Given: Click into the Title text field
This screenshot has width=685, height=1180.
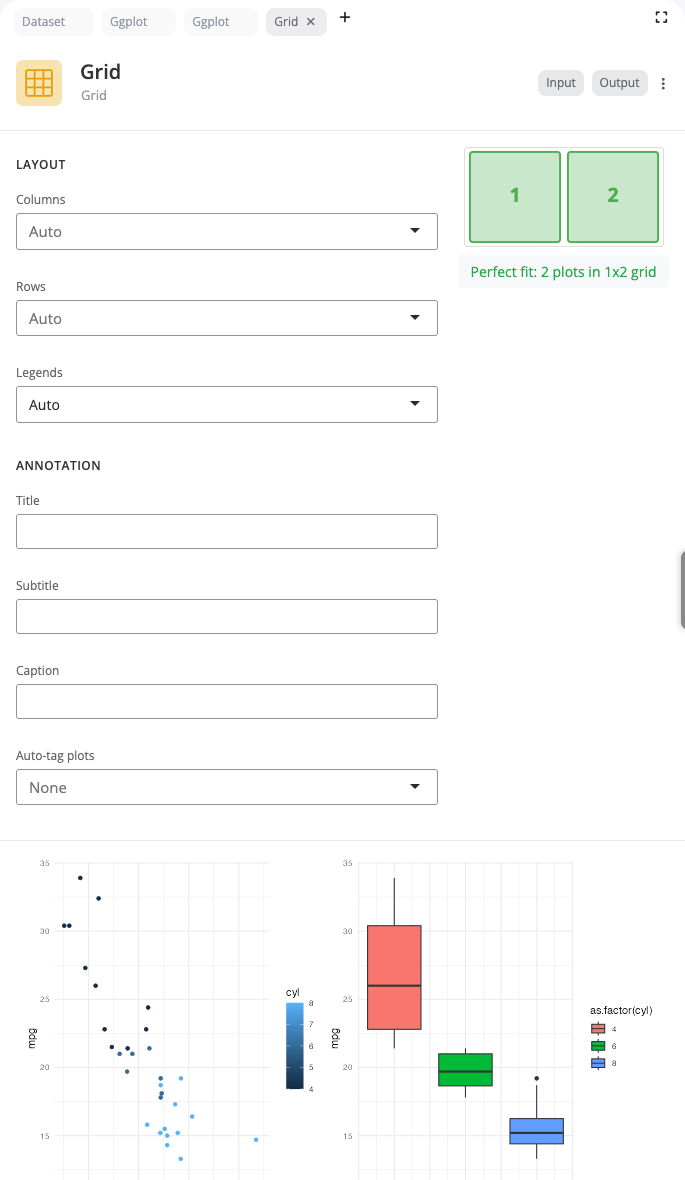Looking at the screenshot, I should pyautogui.click(x=227, y=531).
